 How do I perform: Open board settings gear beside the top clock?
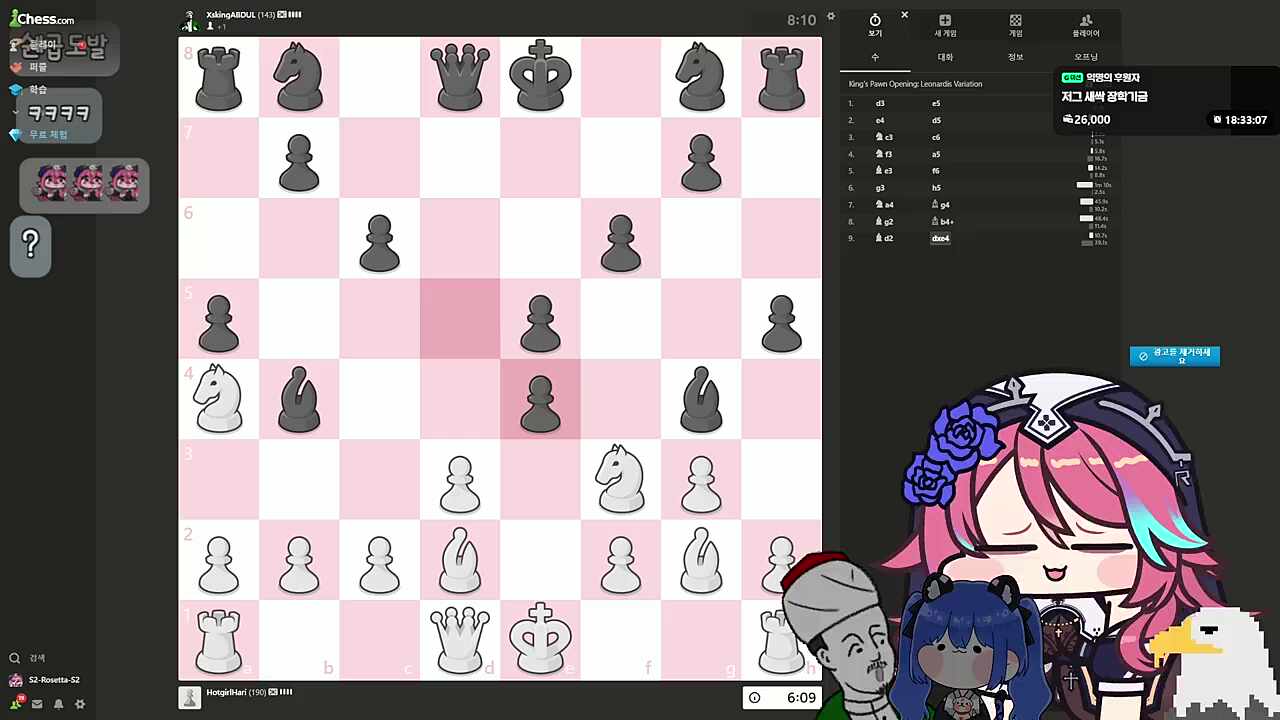(x=830, y=17)
